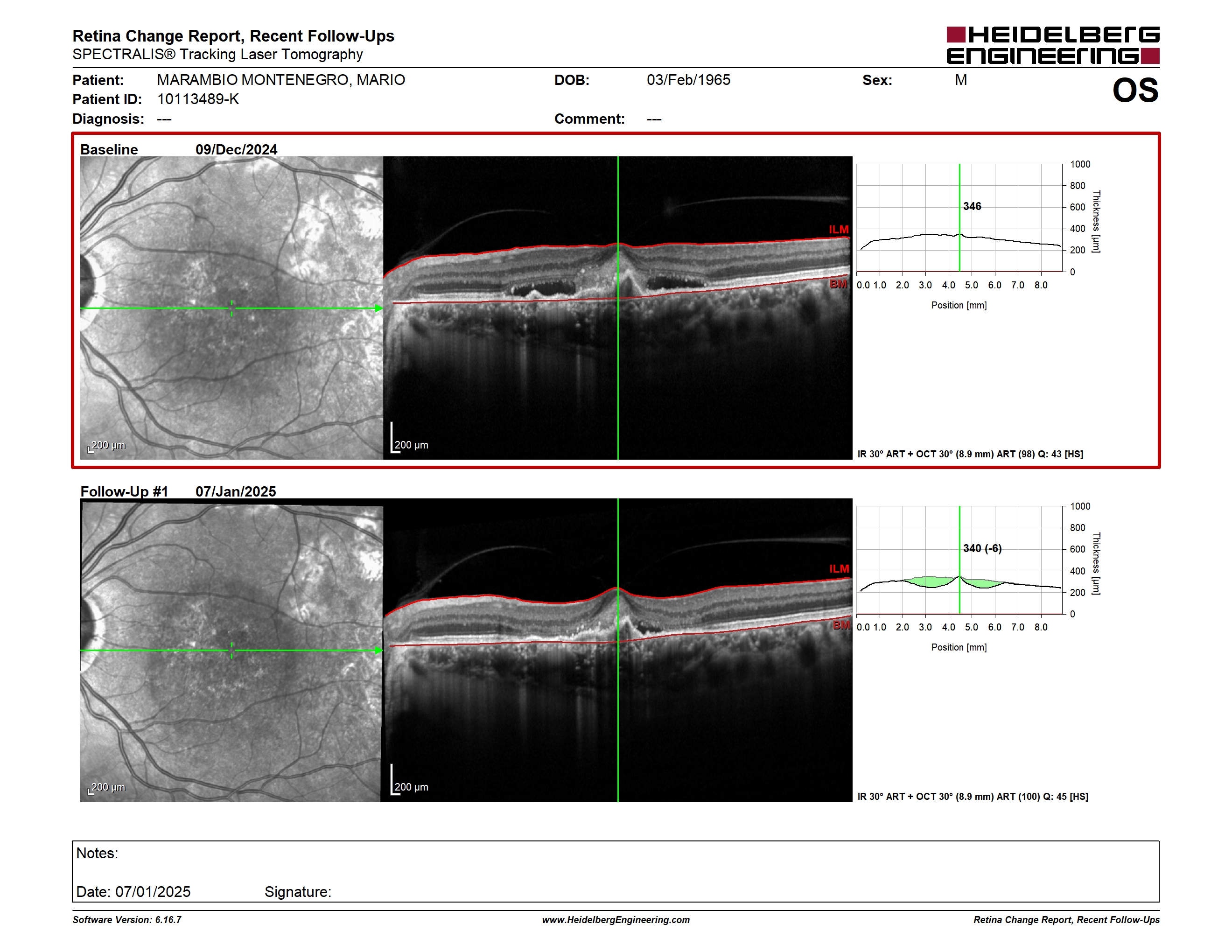Click the green-shaded follow-up thickness change graph
Image resolution: width=1232 pixels, height=952 pixels.
click(x=959, y=560)
